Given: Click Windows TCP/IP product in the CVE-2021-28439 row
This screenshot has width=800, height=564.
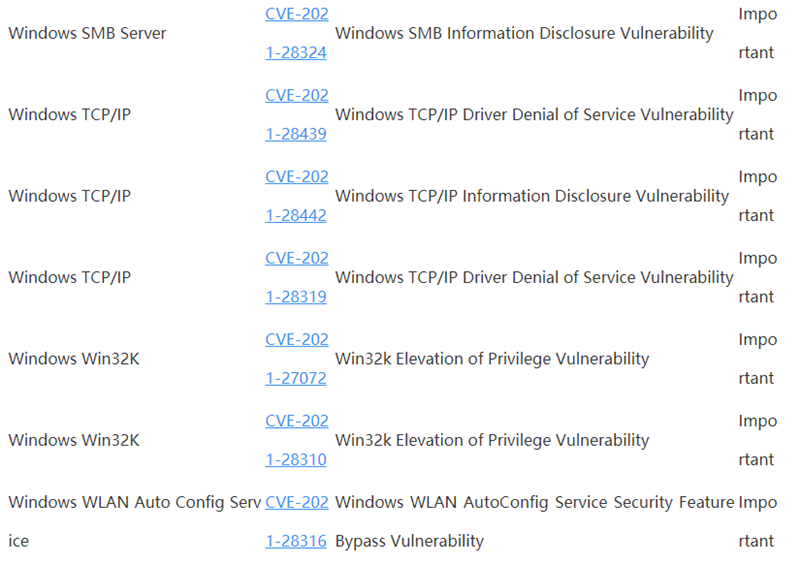Looking at the screenshot, I should pos(69,115).
